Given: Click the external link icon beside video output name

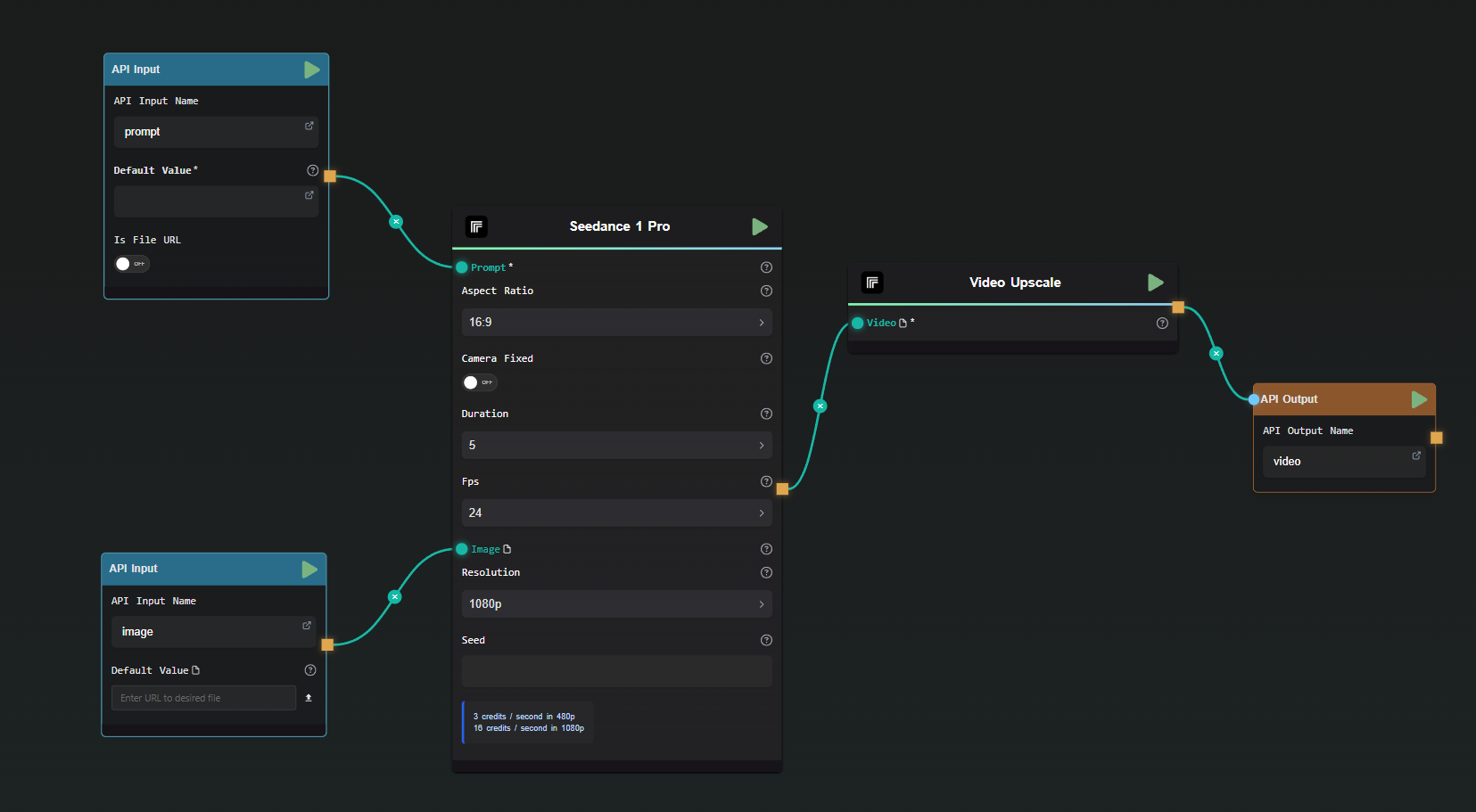Looking at the screenshot, I should coord(1414,455).
